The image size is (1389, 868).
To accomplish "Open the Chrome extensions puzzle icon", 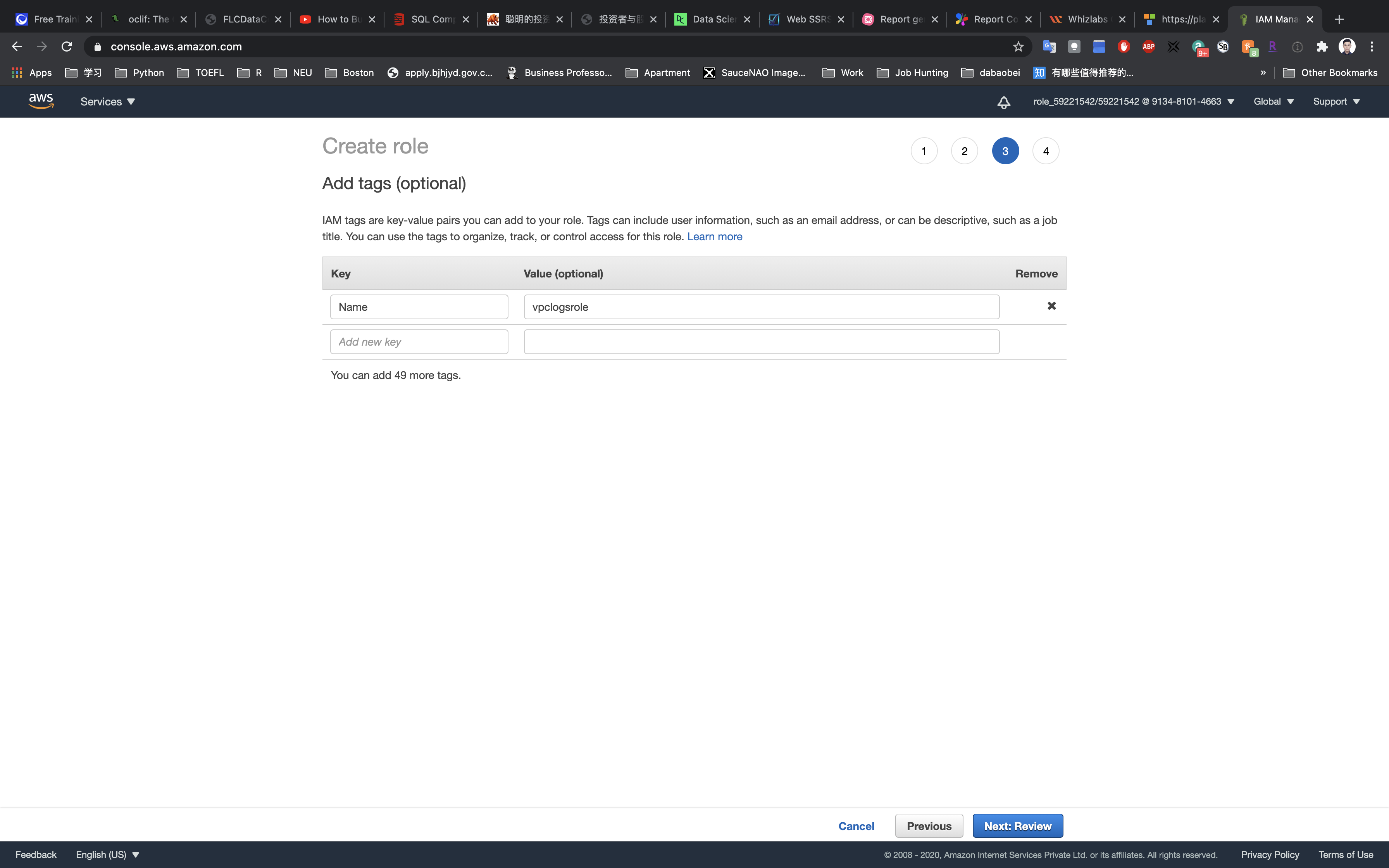I will click(1322, 46).
